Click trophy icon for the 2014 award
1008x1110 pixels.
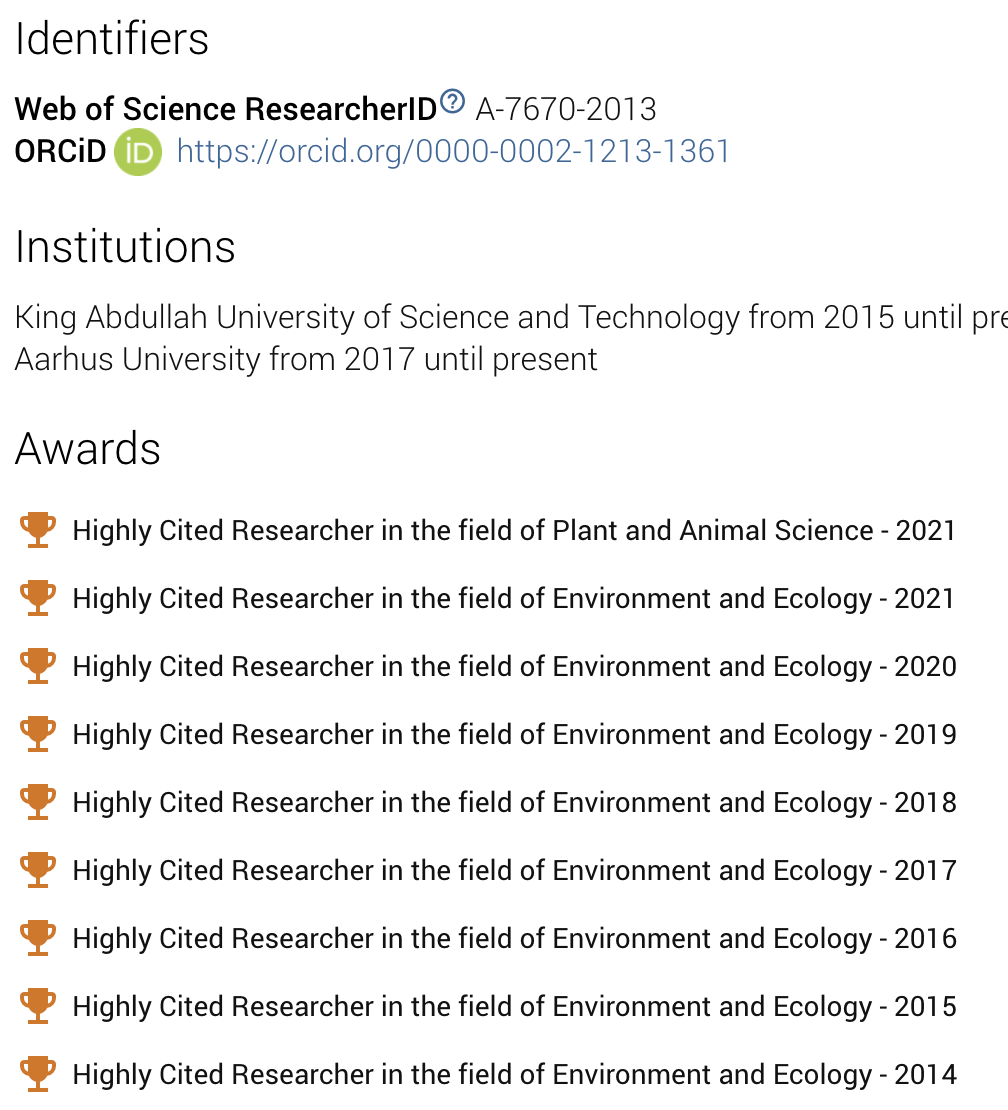38,1074
